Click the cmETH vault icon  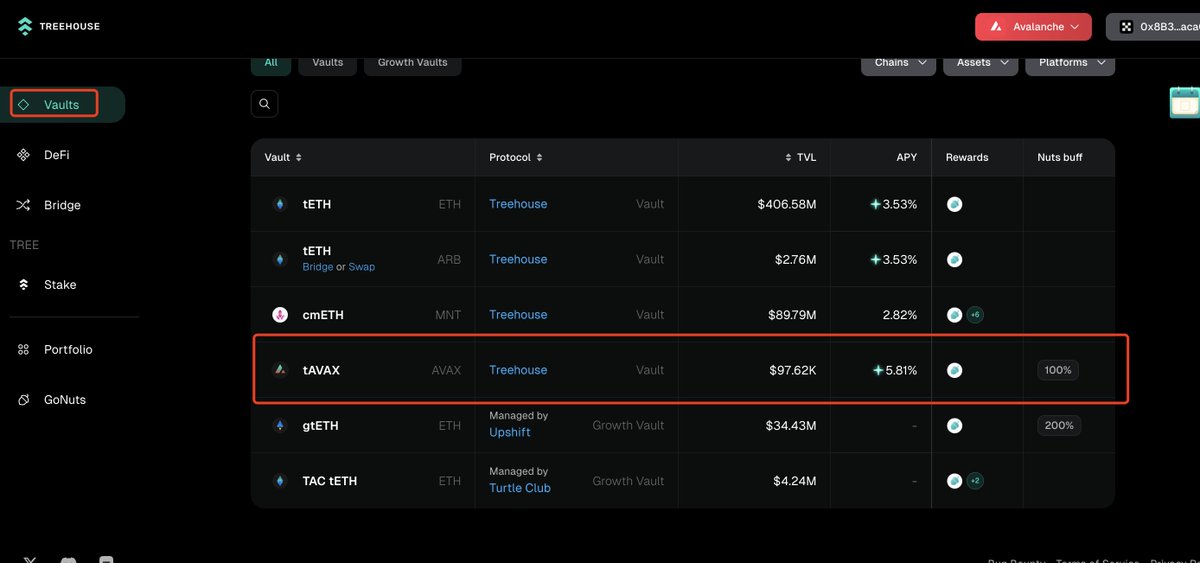click(x=280, y=315)
